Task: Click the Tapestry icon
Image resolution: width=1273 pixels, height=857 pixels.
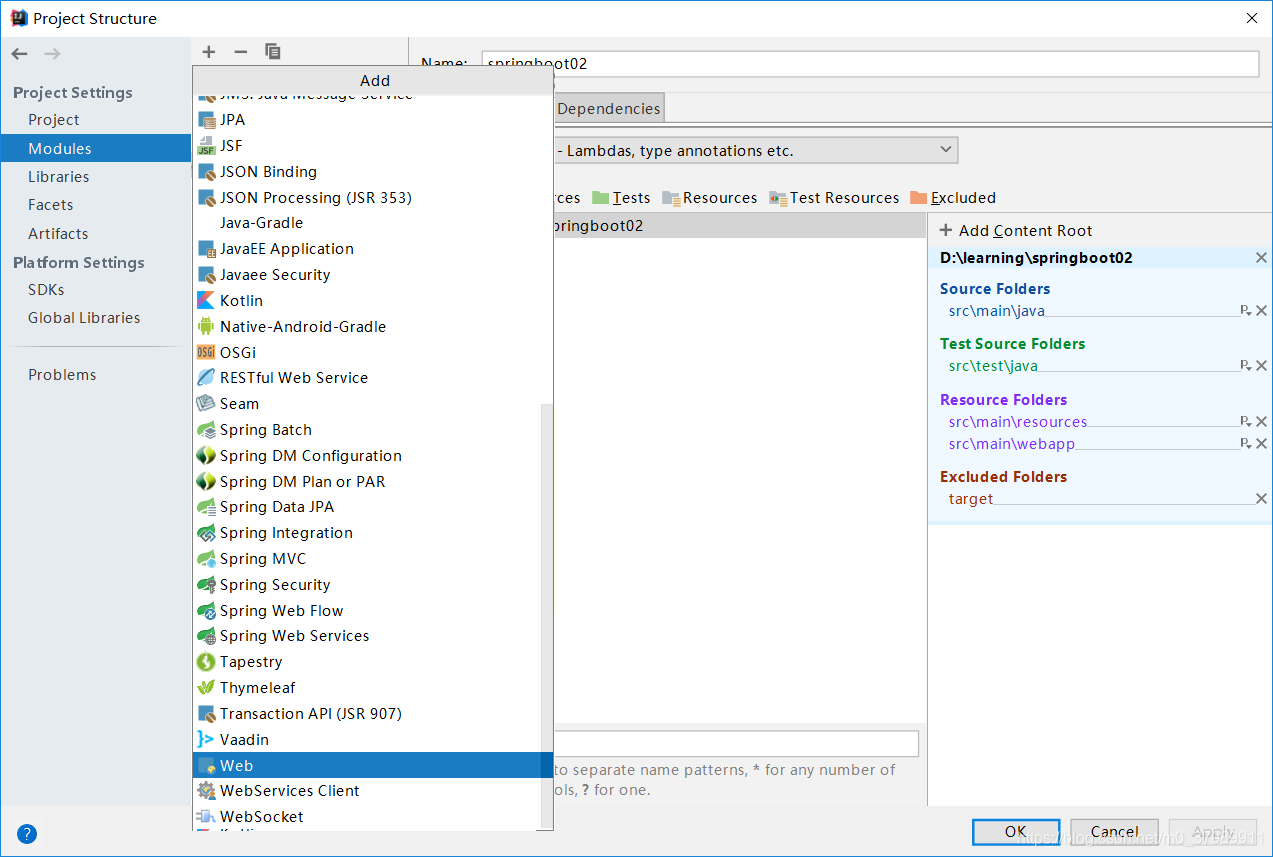Action: pyautogui.click(x=206, y=662)
